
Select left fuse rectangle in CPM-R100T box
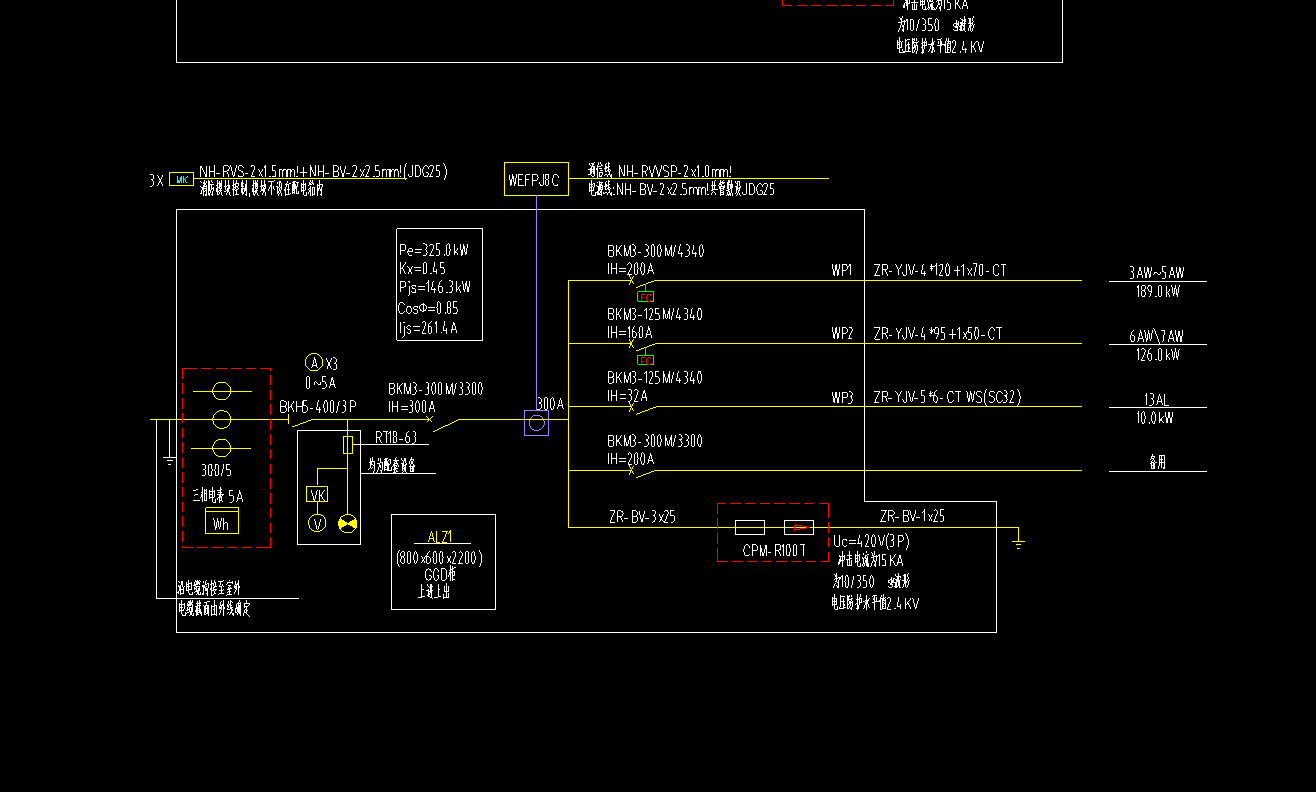pyautogui.click(x=750, y=527)
